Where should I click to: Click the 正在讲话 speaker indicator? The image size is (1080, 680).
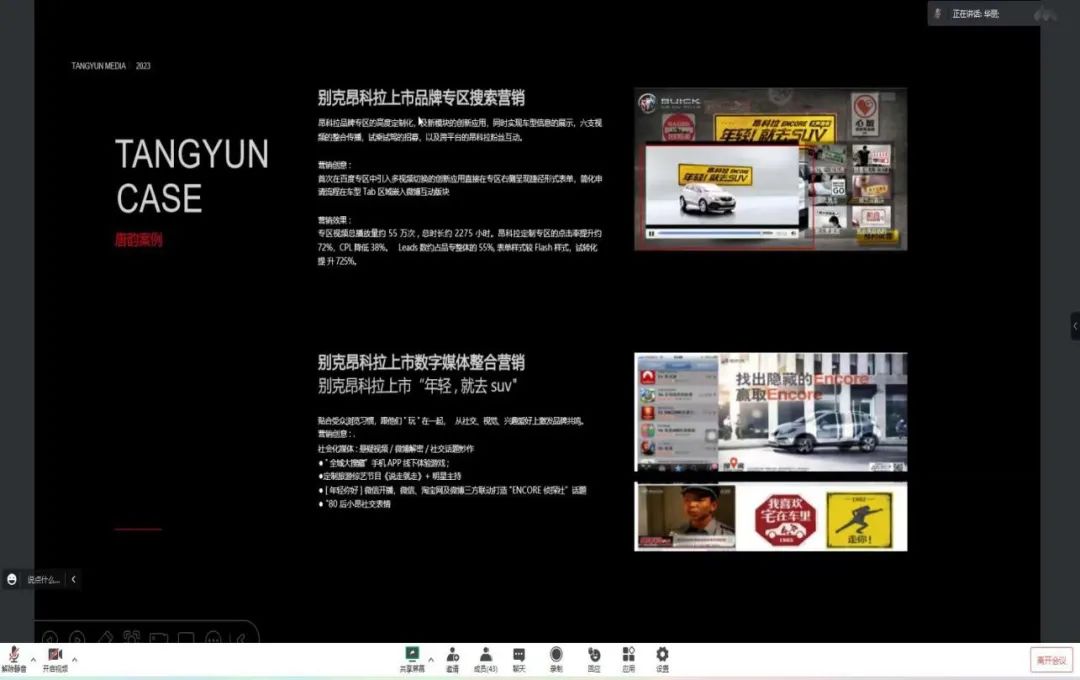coord(984,14)
